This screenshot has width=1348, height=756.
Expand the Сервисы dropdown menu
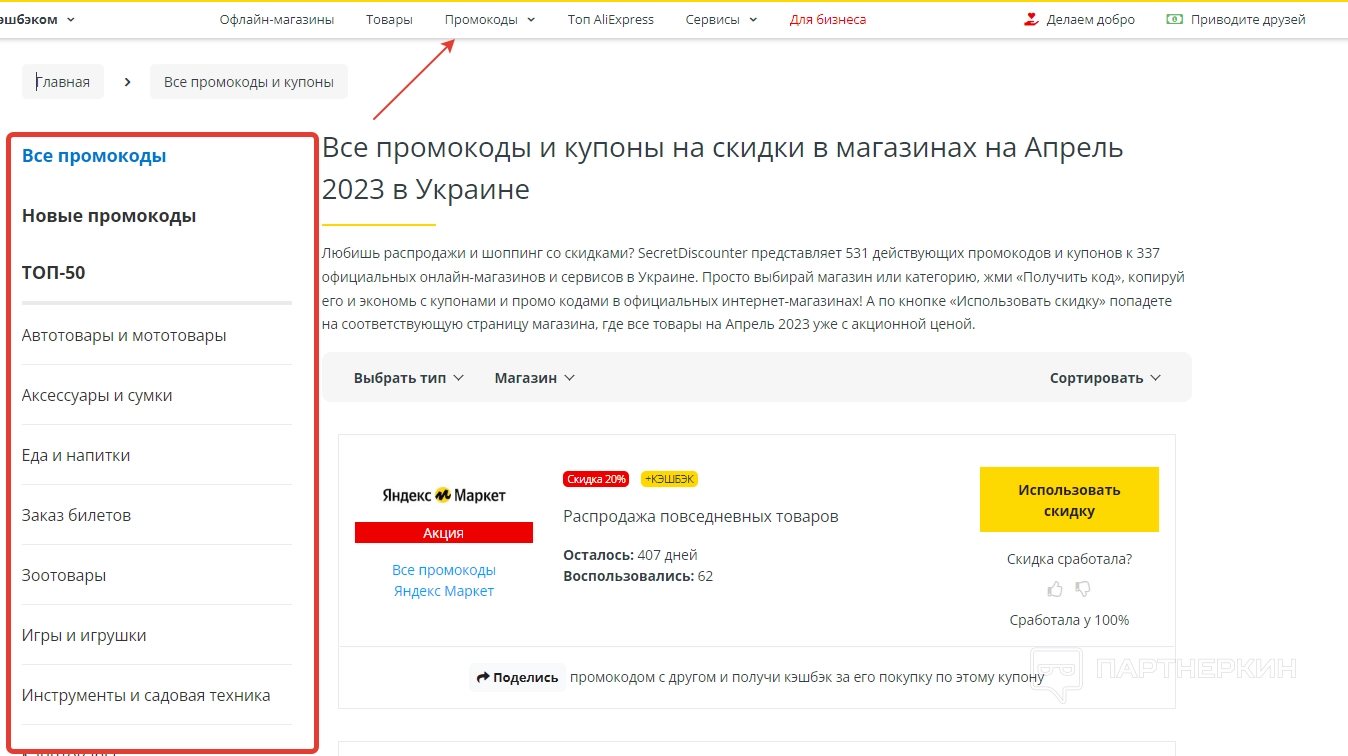(721, 19)
